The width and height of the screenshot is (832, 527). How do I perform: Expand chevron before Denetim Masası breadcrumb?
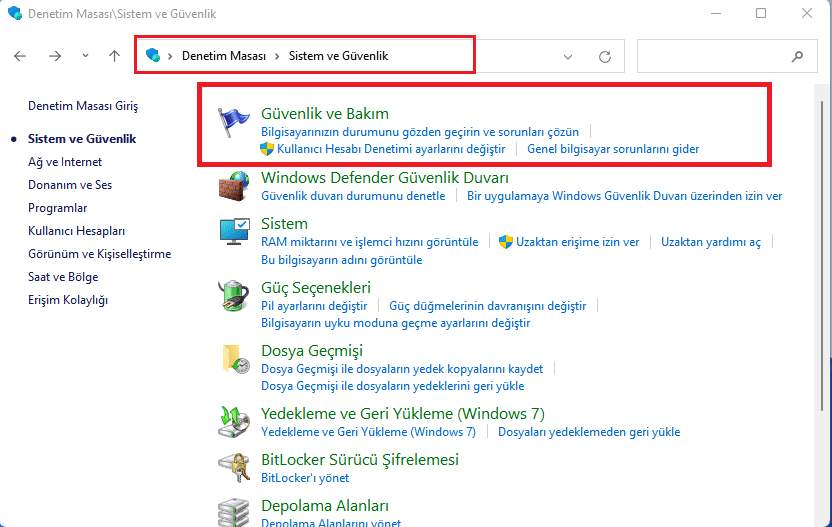pos(170,56)
